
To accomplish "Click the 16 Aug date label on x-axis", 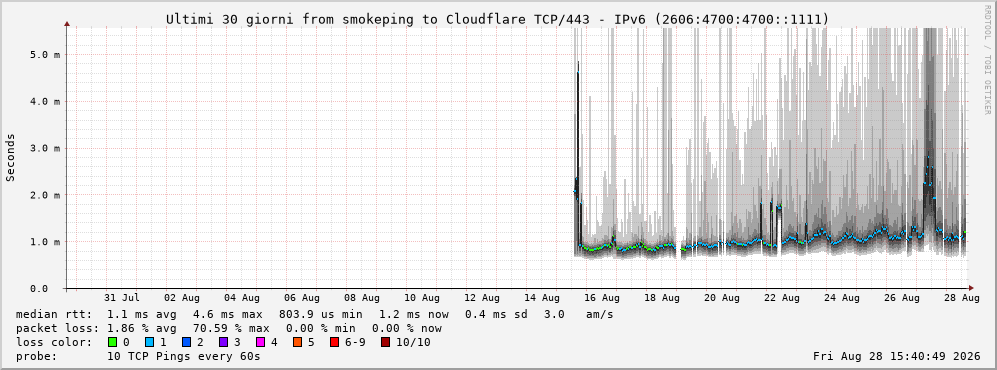I will (x=601, y=298).
